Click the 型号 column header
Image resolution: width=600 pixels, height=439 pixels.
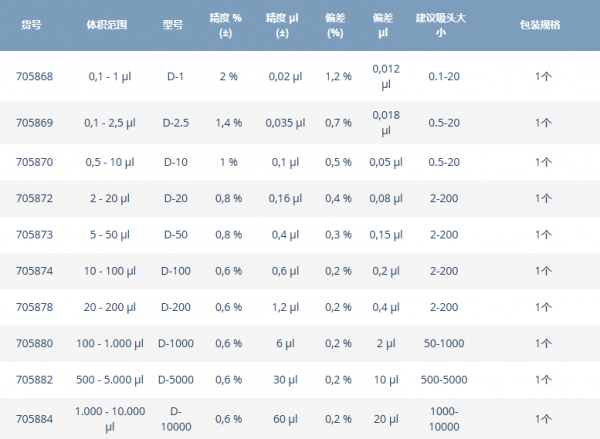pyautogui.click(x=173, y=25)
